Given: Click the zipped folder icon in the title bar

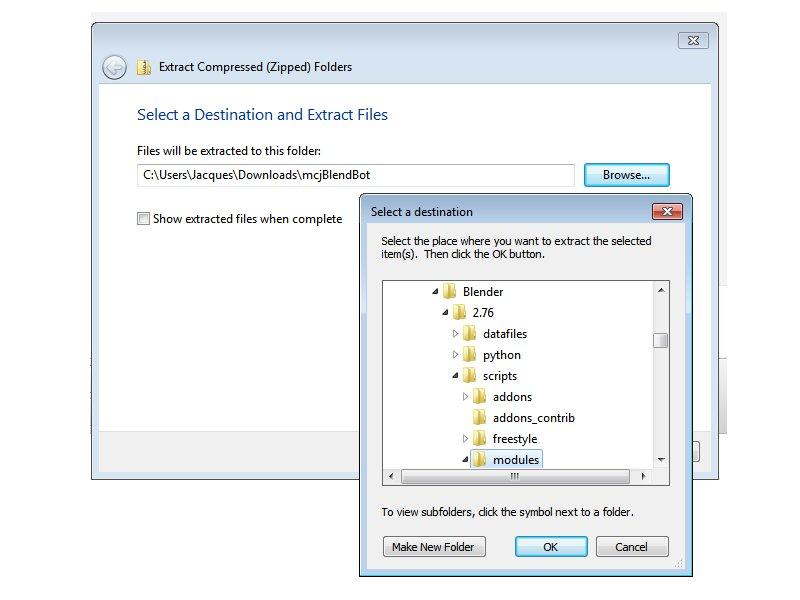Looking at the screenshot, I should pyautogui.click(x=144, y=67).
